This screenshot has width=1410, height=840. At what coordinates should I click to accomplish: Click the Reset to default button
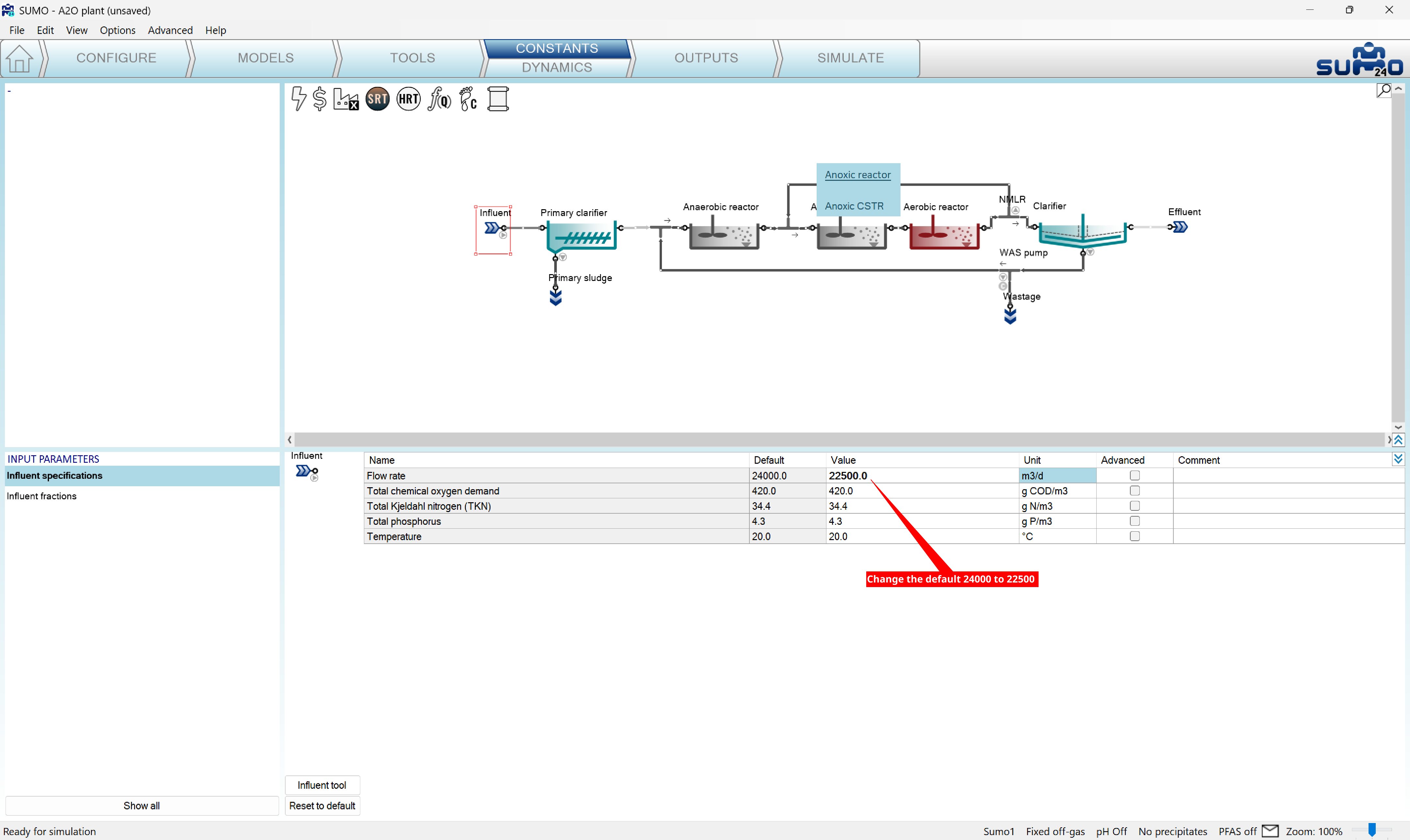[x=322, y=805]
